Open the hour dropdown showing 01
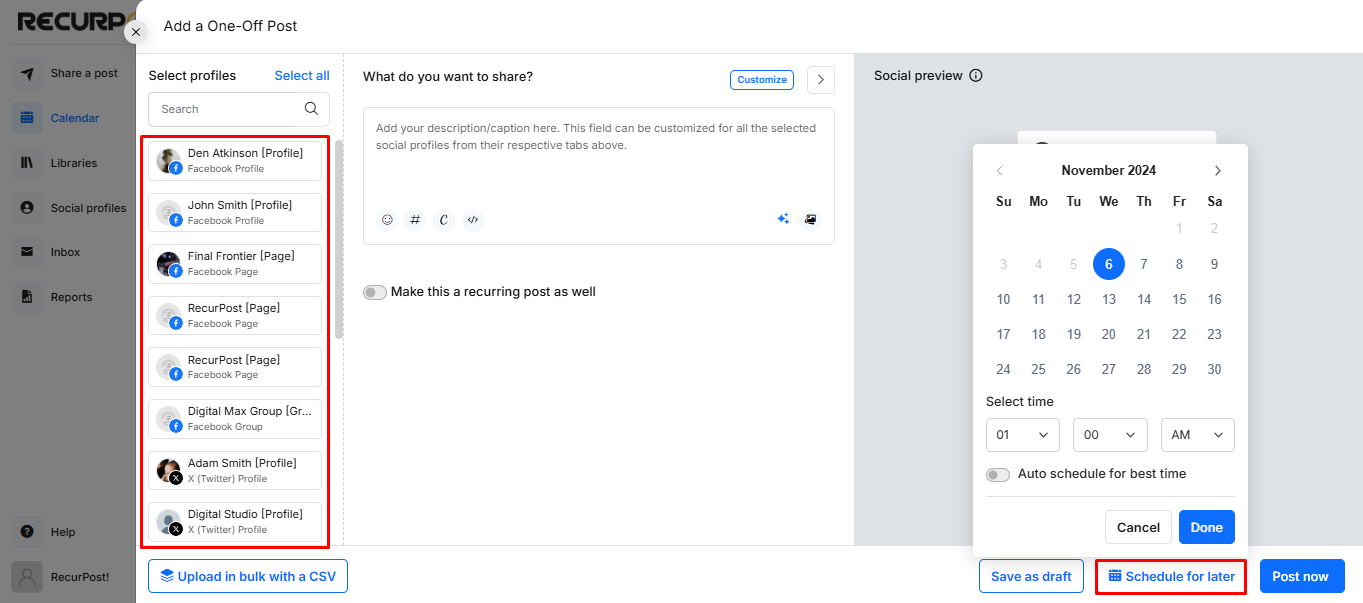Screen dimensions: 1363x603 point(1023,435)
